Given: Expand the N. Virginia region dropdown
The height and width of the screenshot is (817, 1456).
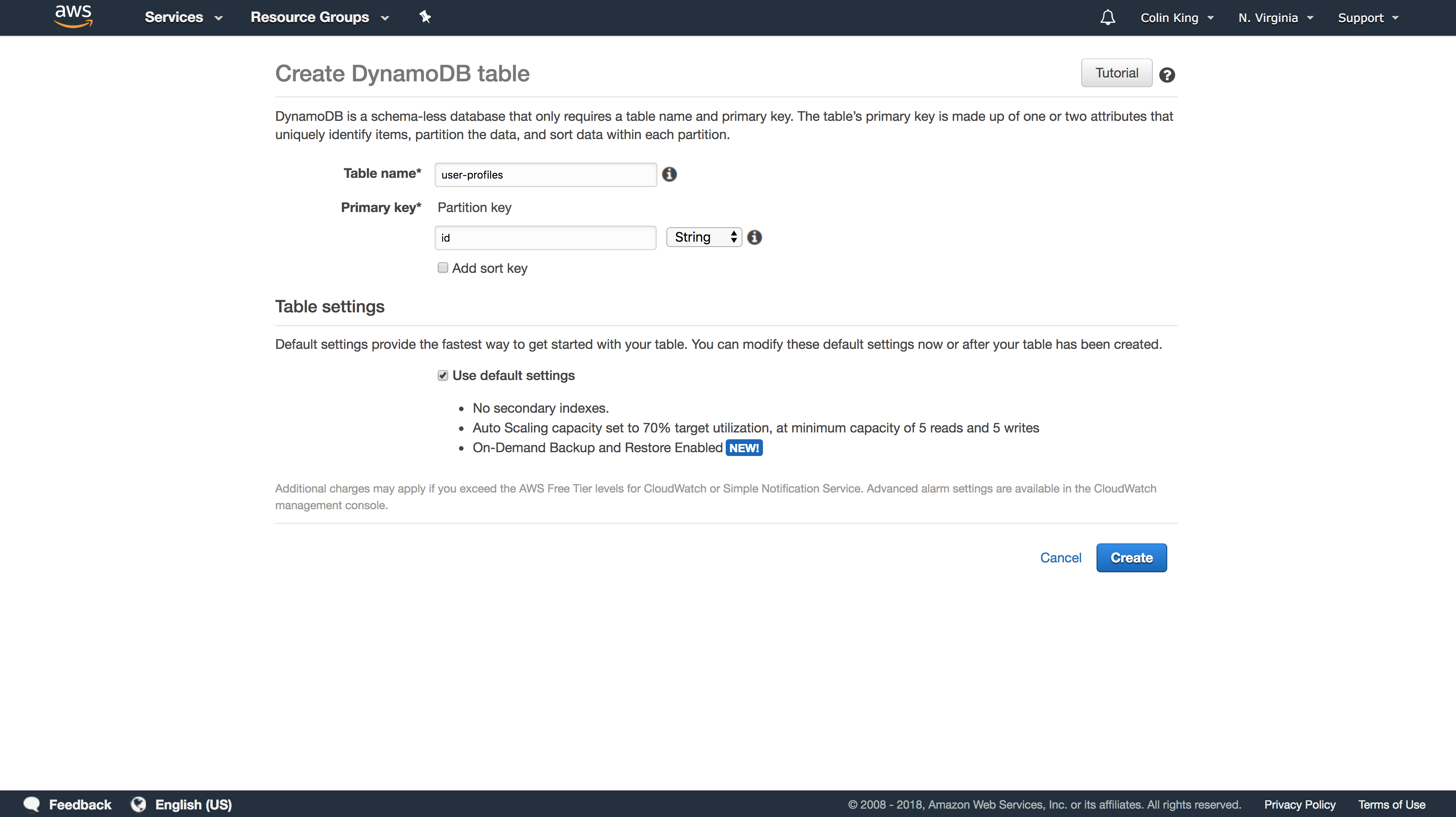Looking at the screenshot, I should [x=1275, y=17].
